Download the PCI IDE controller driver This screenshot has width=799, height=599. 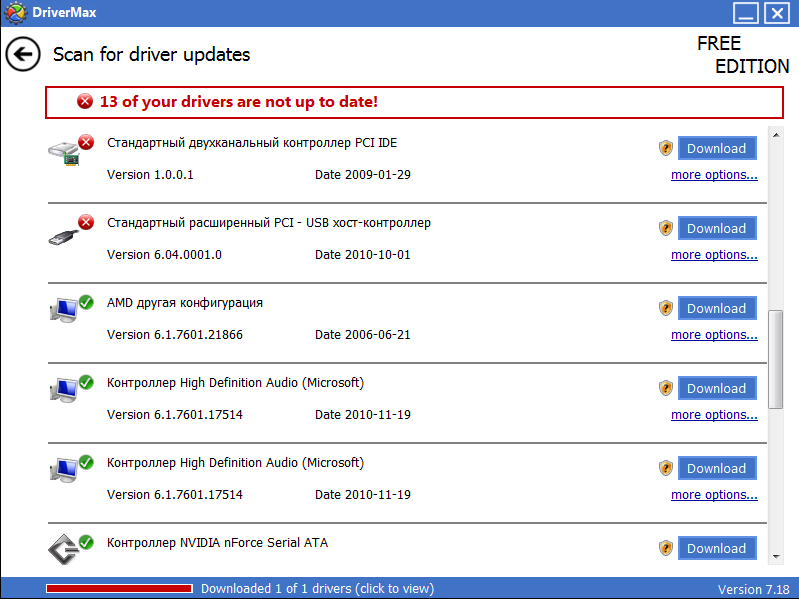point(717,148)
